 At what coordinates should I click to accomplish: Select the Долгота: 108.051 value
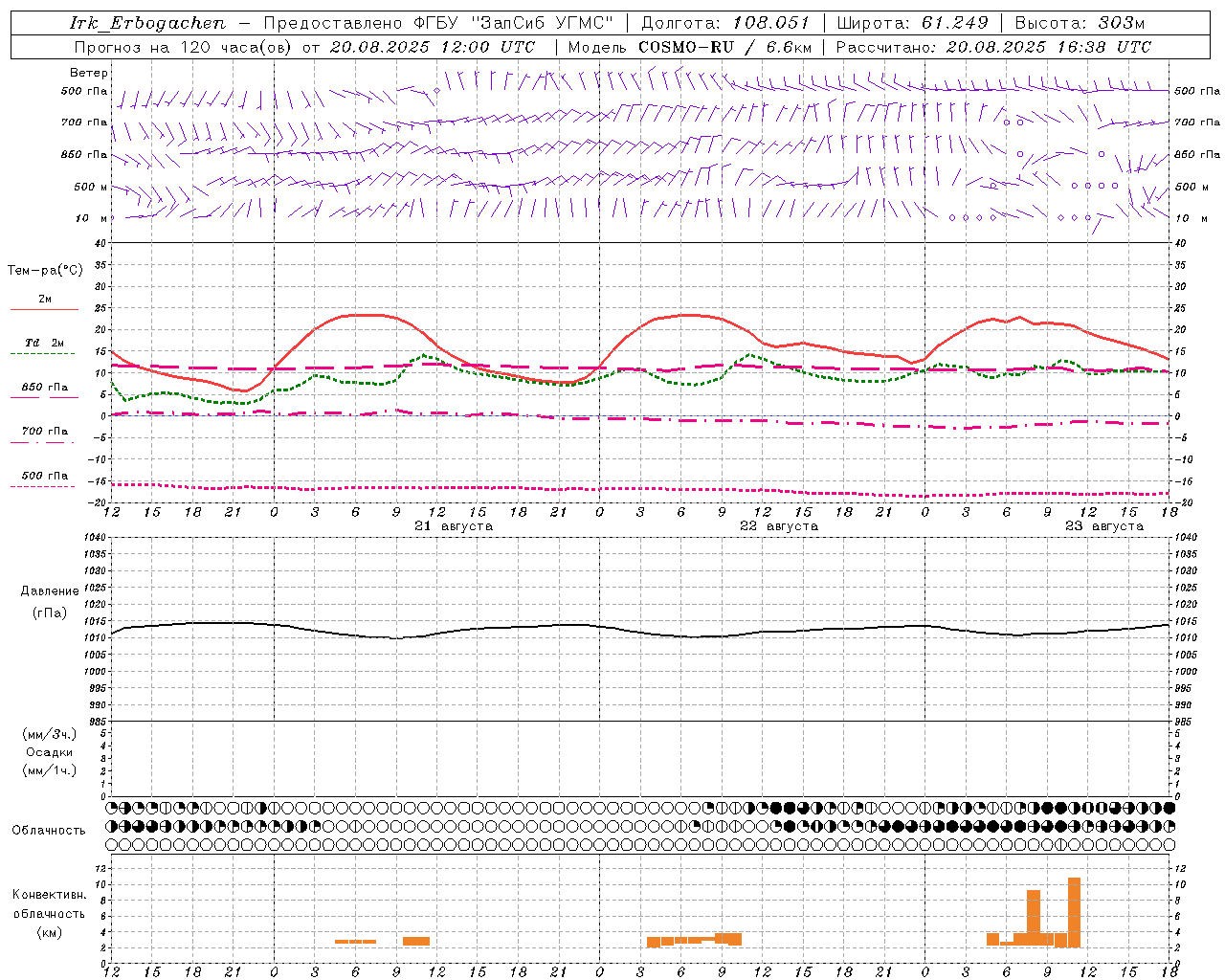pos(724,23)
